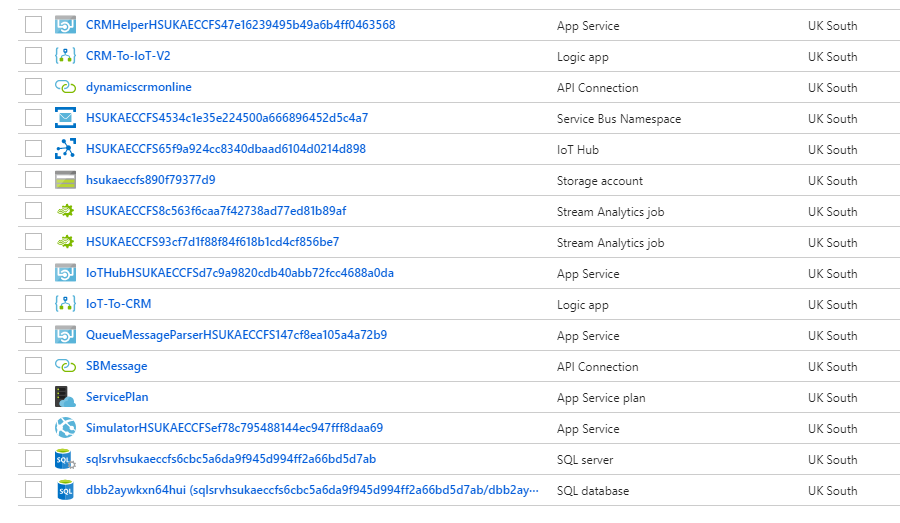The width and height of the screenshot is (900, 523).
Task: Tick the checkbox for CRMHelperHSUKAECCFS47e16239495b49a6b4ff0463568
Action: [33, 25]
